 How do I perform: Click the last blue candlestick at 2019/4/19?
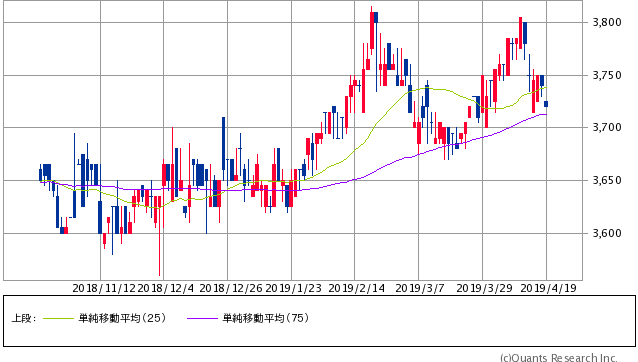[x=546, y=104]
